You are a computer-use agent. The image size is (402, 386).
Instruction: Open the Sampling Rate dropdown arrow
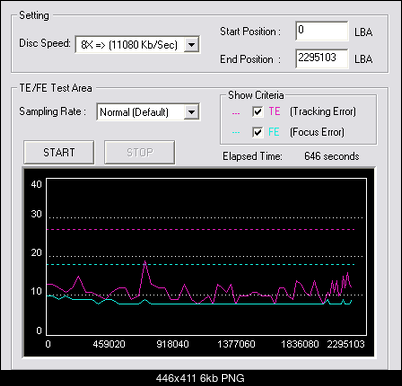[x=192, y=112]
